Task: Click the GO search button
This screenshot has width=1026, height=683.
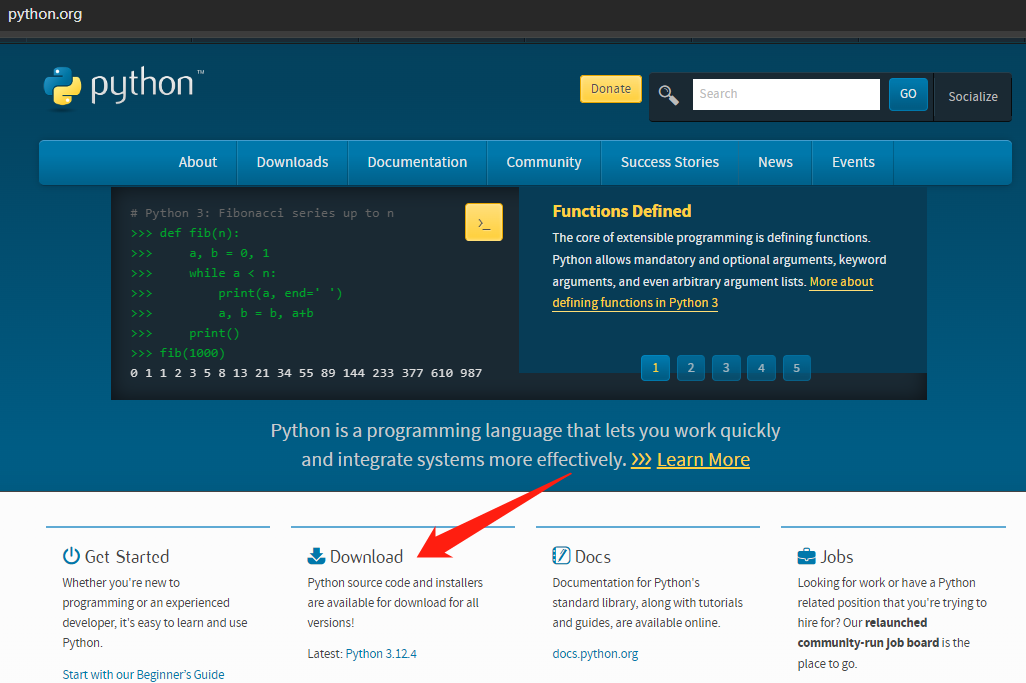Action: point(908,94)
